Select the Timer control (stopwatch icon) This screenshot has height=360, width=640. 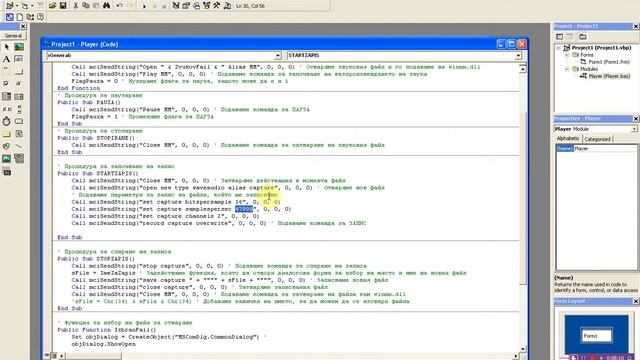click(7, 121)
